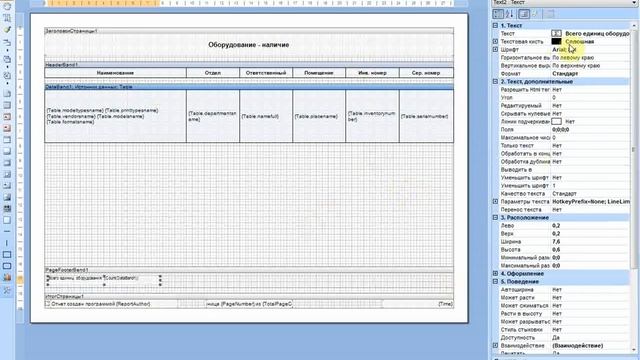The height and width of the screenshot is (360, 640).
Task: Select the {Table.placename} data cell
Action: click(319, 116)
